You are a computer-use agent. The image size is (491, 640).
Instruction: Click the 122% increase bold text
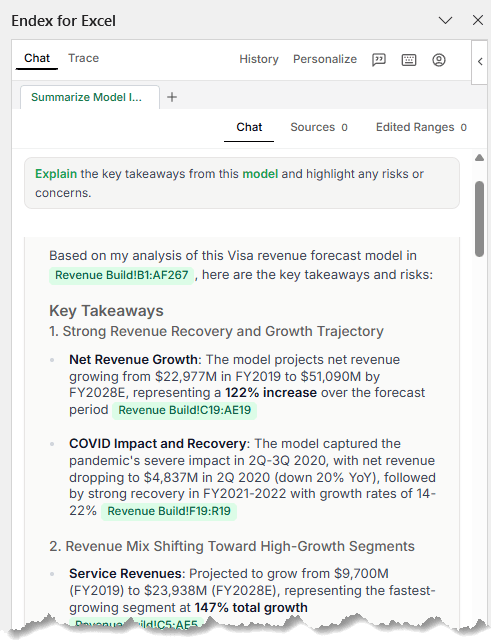click(x=271, y=393)
